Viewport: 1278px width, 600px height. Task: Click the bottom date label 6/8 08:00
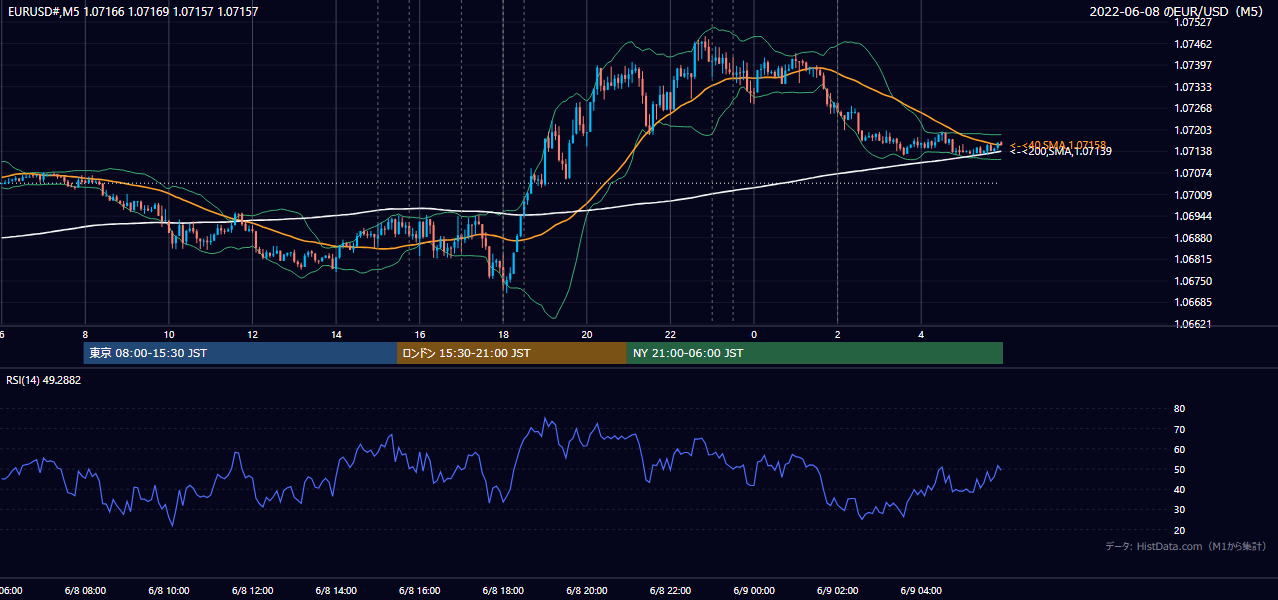[x=85, y=591]
